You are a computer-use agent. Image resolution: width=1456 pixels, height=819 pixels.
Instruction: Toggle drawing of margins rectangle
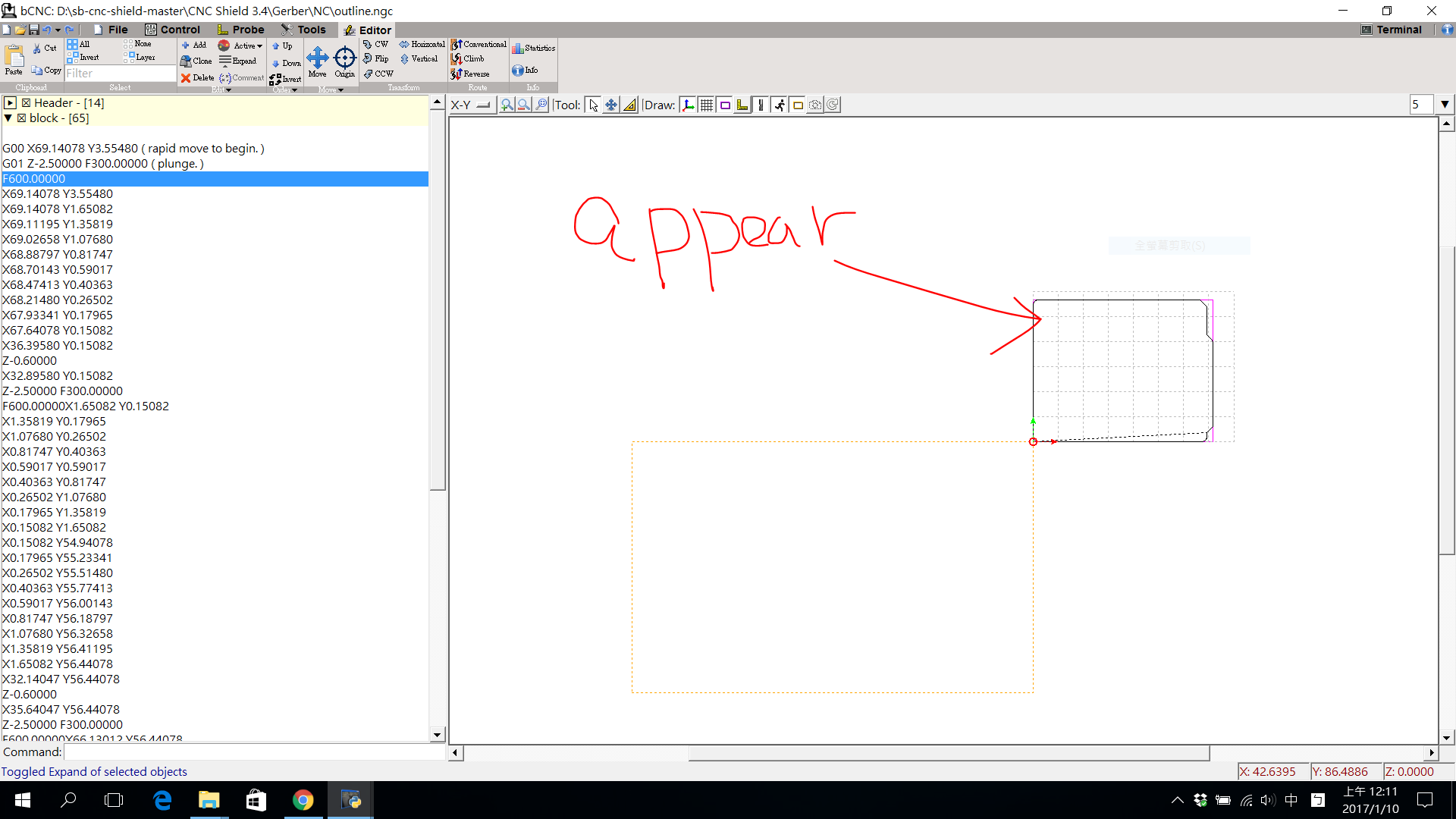724,105
